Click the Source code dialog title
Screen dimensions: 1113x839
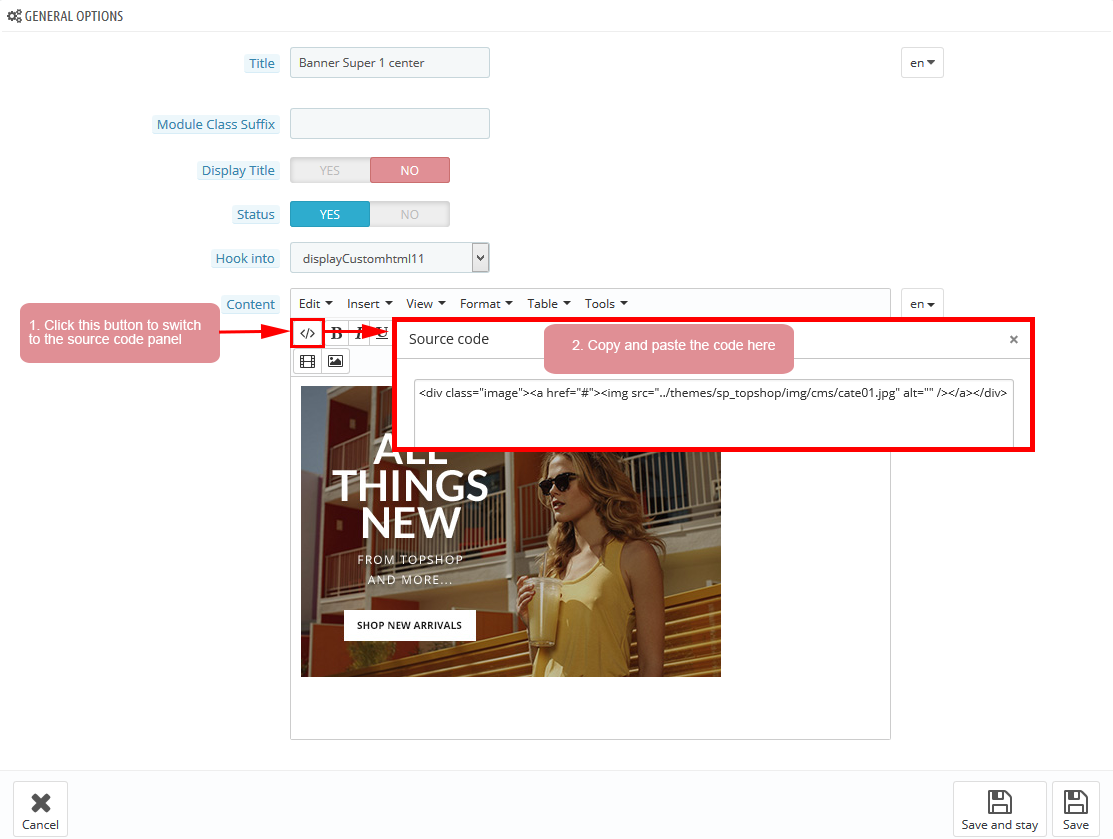pos(449,339)
